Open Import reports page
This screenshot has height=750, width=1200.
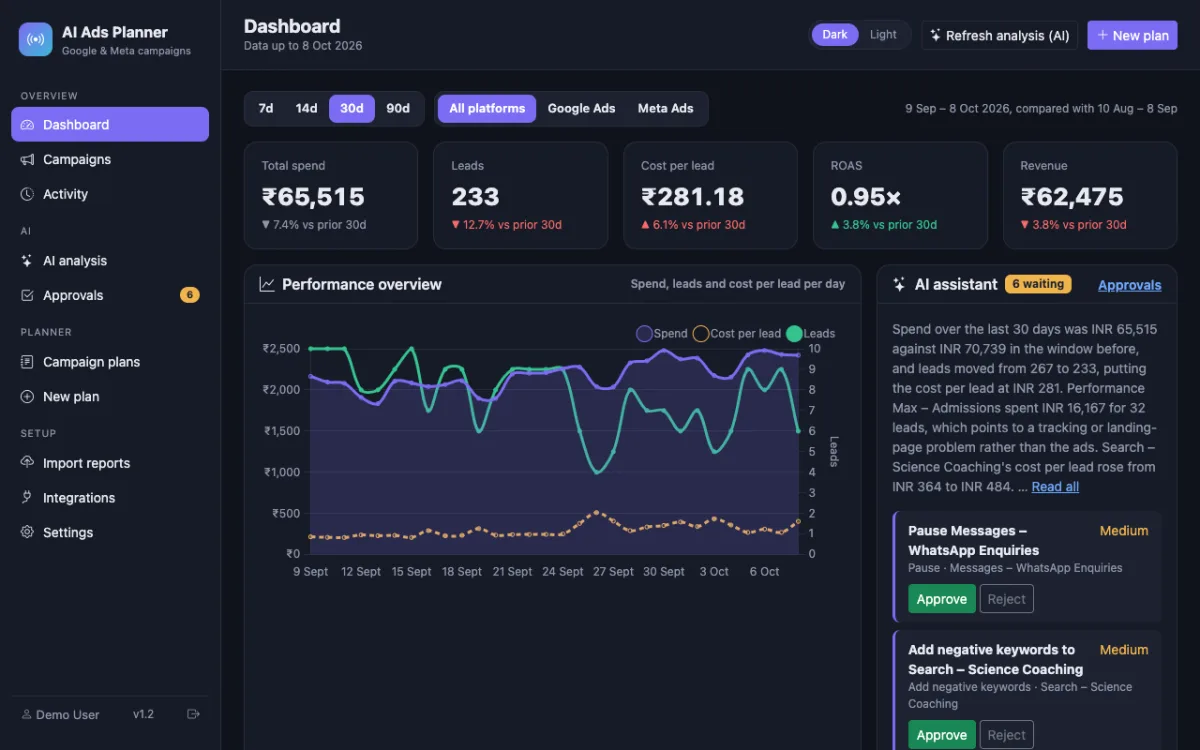(110, 463)
